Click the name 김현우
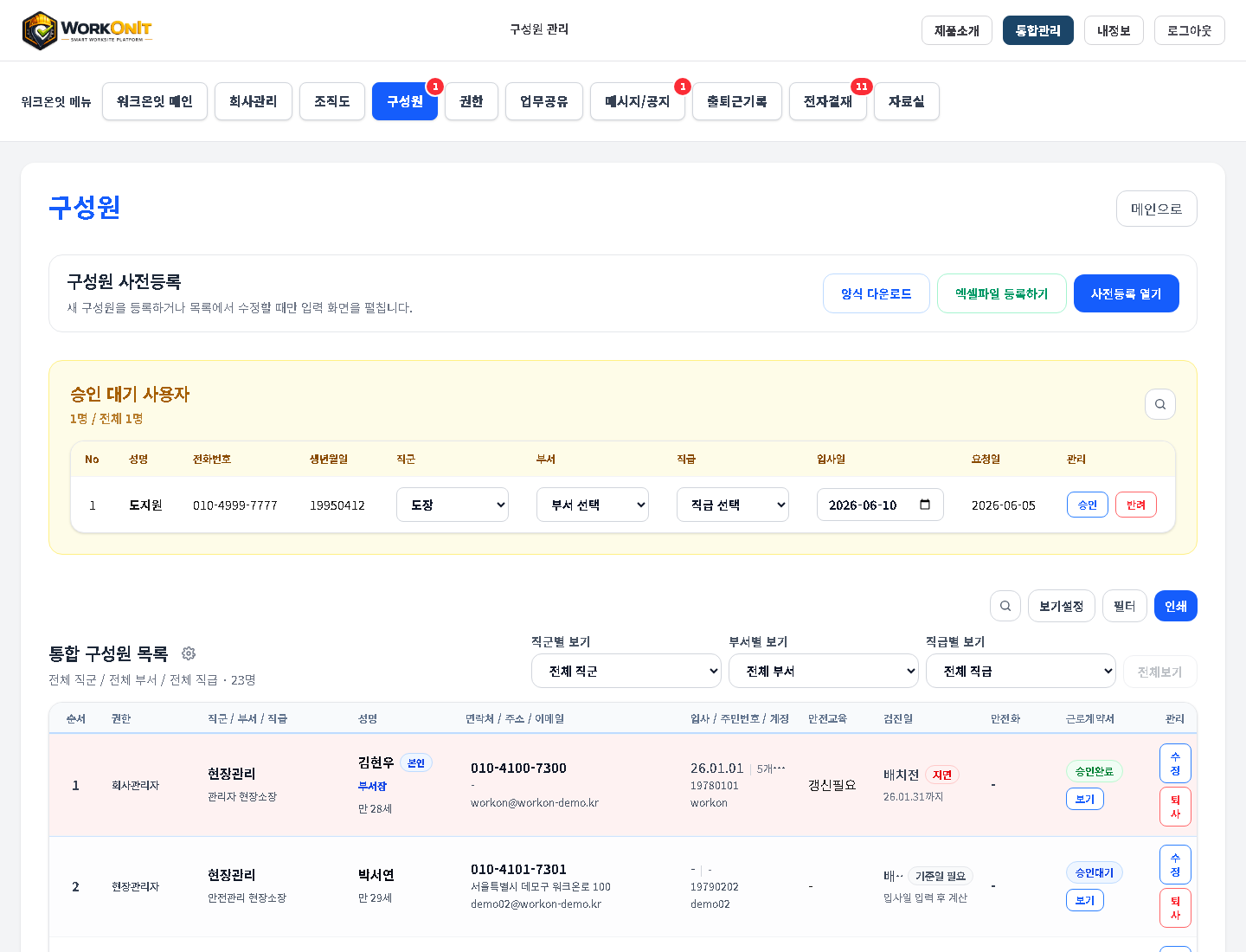This screenshot has width=1246, height=952. point(376,762)
